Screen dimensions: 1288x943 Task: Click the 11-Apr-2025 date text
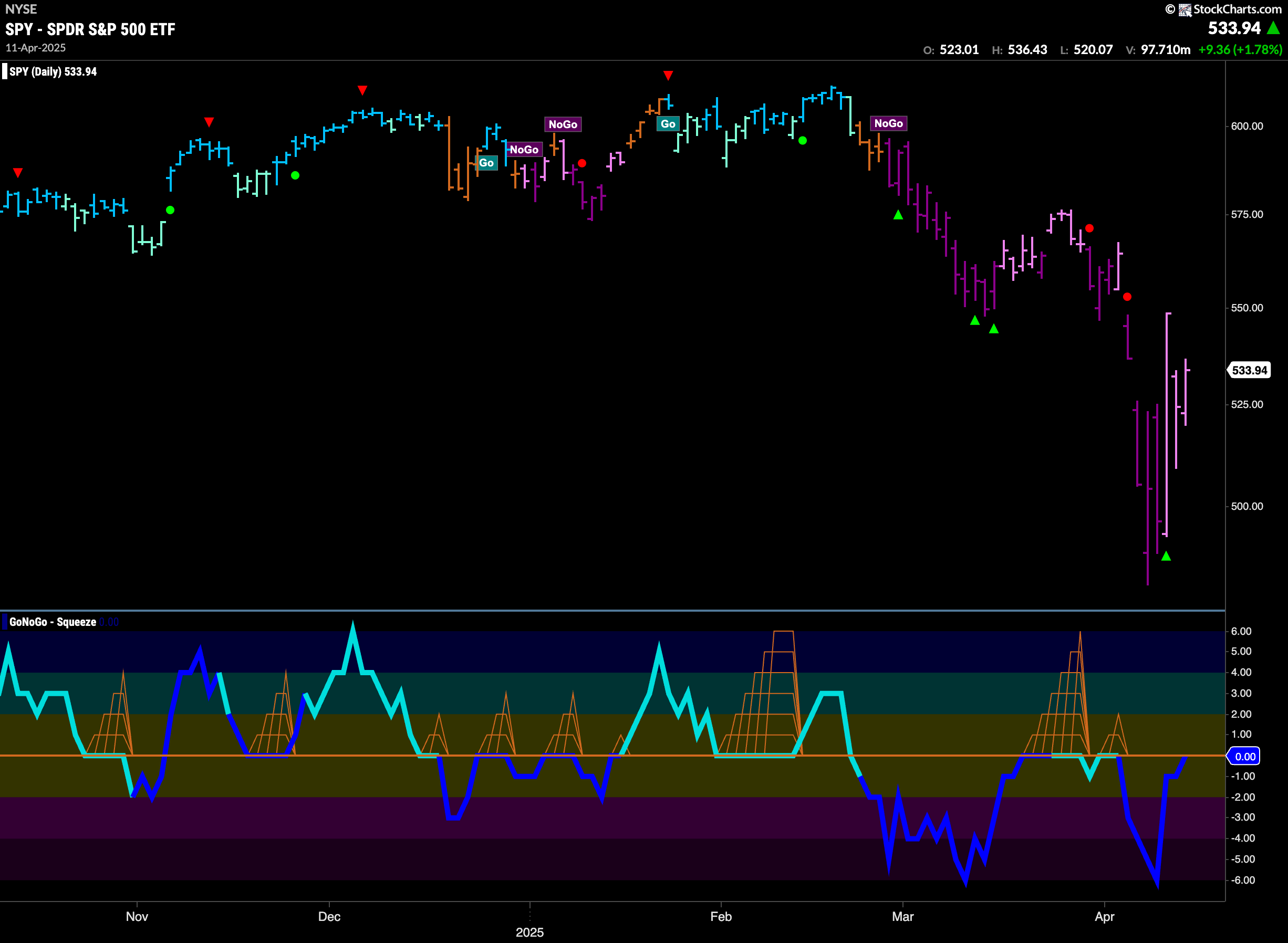[35, 48]
